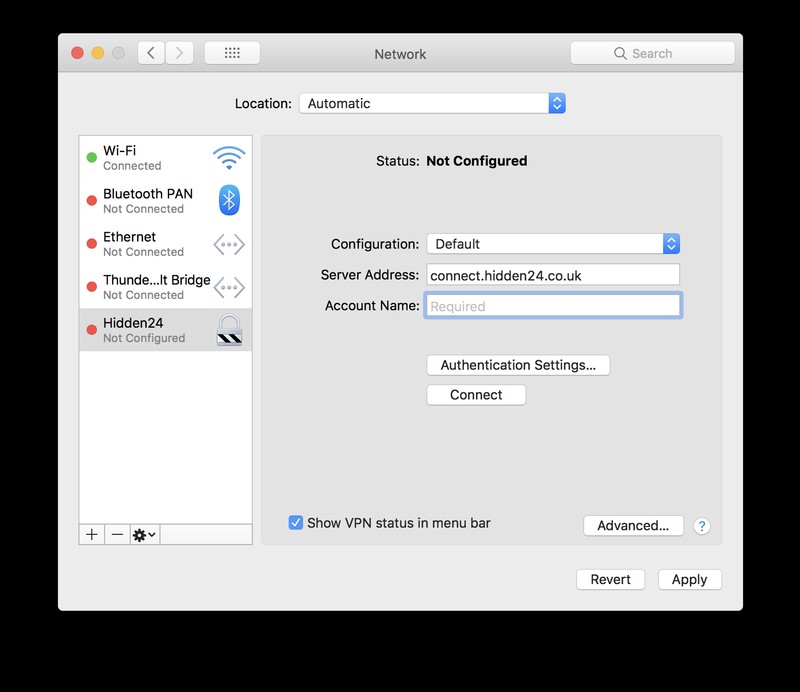Viewport: 800px width, 692px height.
Task: Click the red status dot beside Ethernet
Action: point(92,243)
